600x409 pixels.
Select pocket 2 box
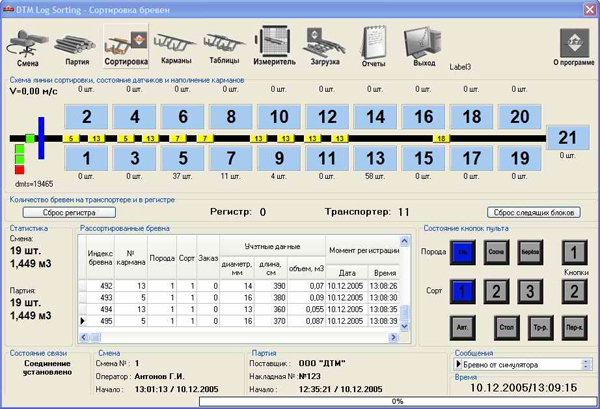86,117
